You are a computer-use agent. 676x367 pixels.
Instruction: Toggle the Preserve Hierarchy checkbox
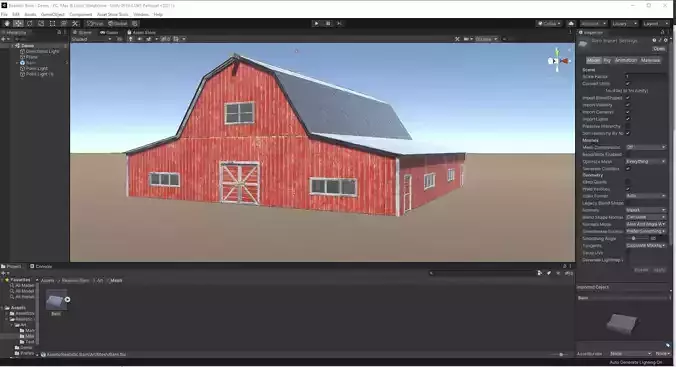point(628,126)
